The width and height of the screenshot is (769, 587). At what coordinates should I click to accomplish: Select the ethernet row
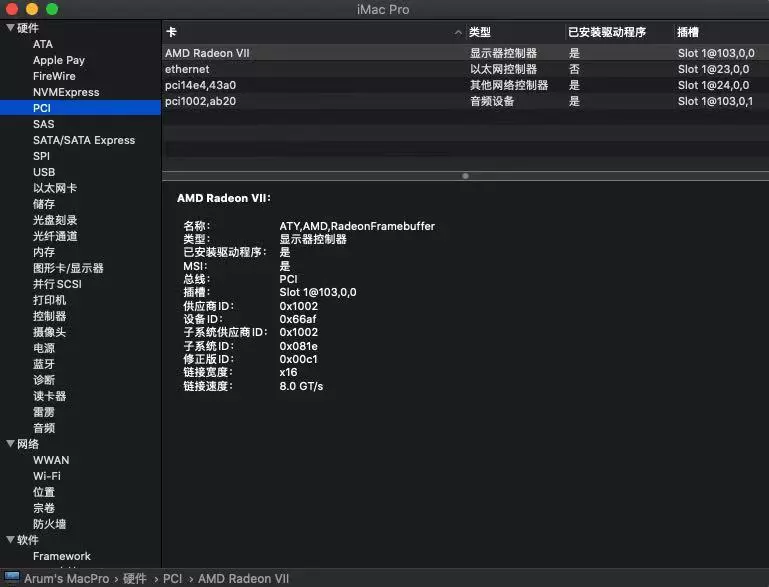tap(465, 69)
